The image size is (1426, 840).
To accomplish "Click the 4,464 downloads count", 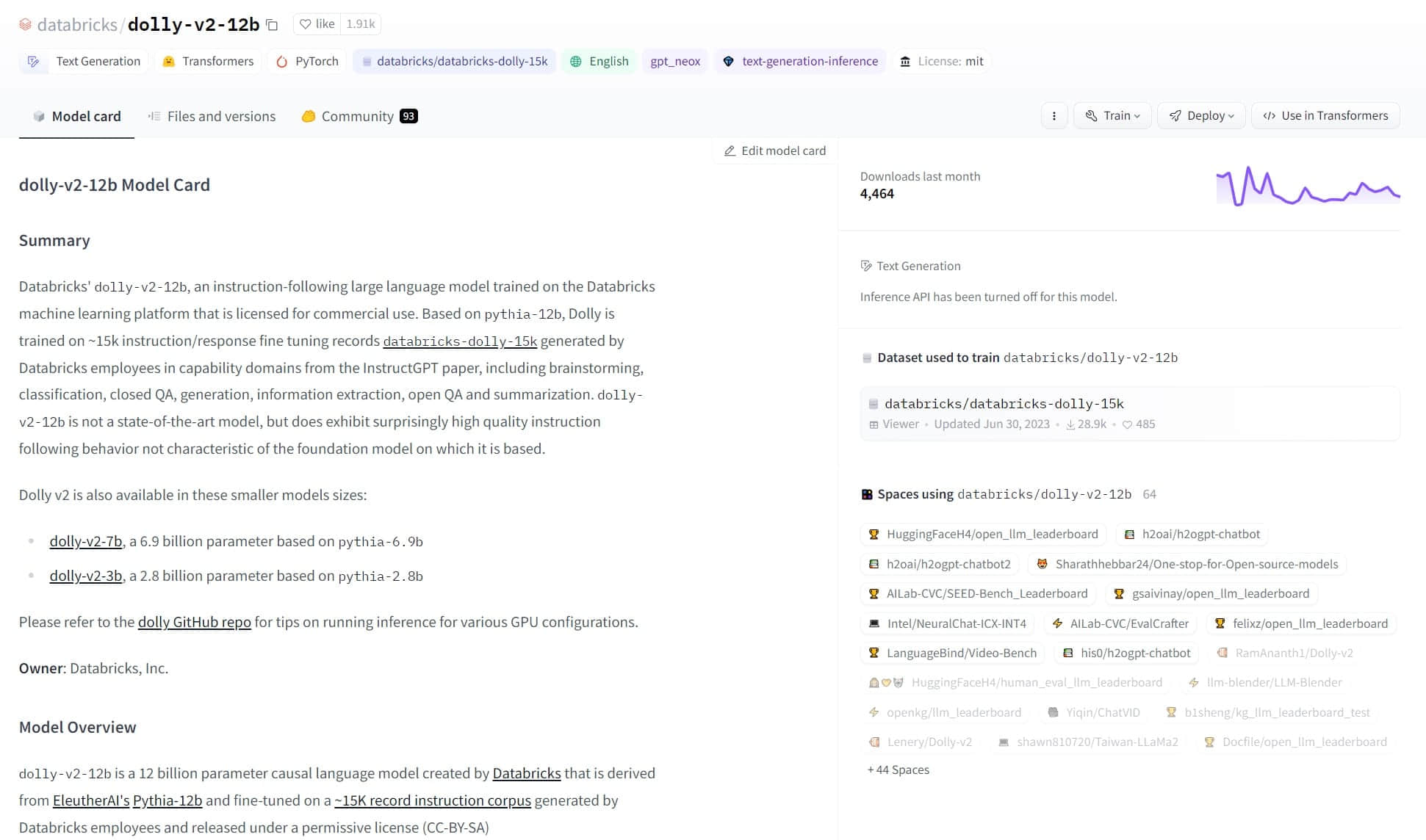I will [x=877, y=194].
